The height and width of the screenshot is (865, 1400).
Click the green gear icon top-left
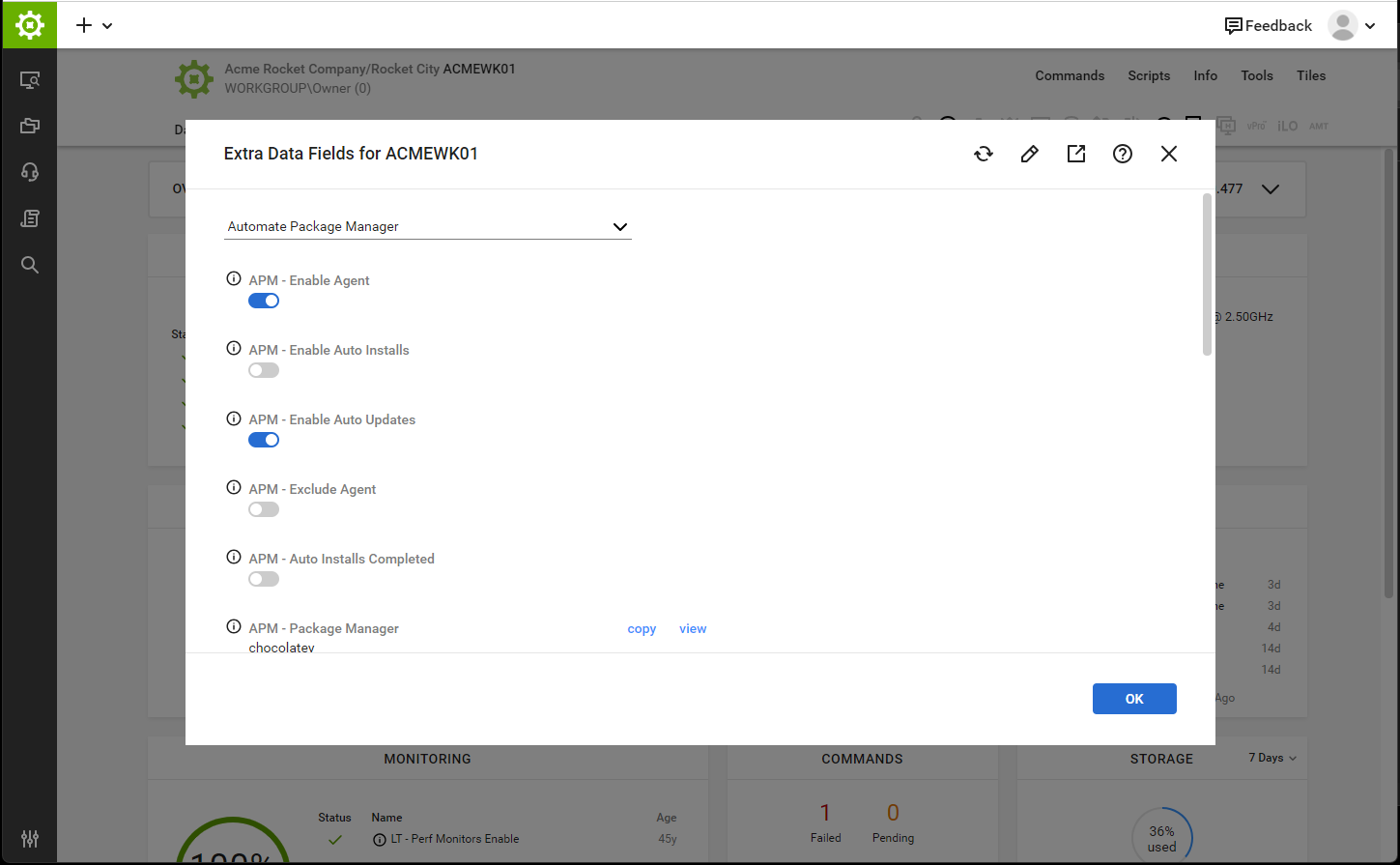pyautogui.click(x=29, y=24)
